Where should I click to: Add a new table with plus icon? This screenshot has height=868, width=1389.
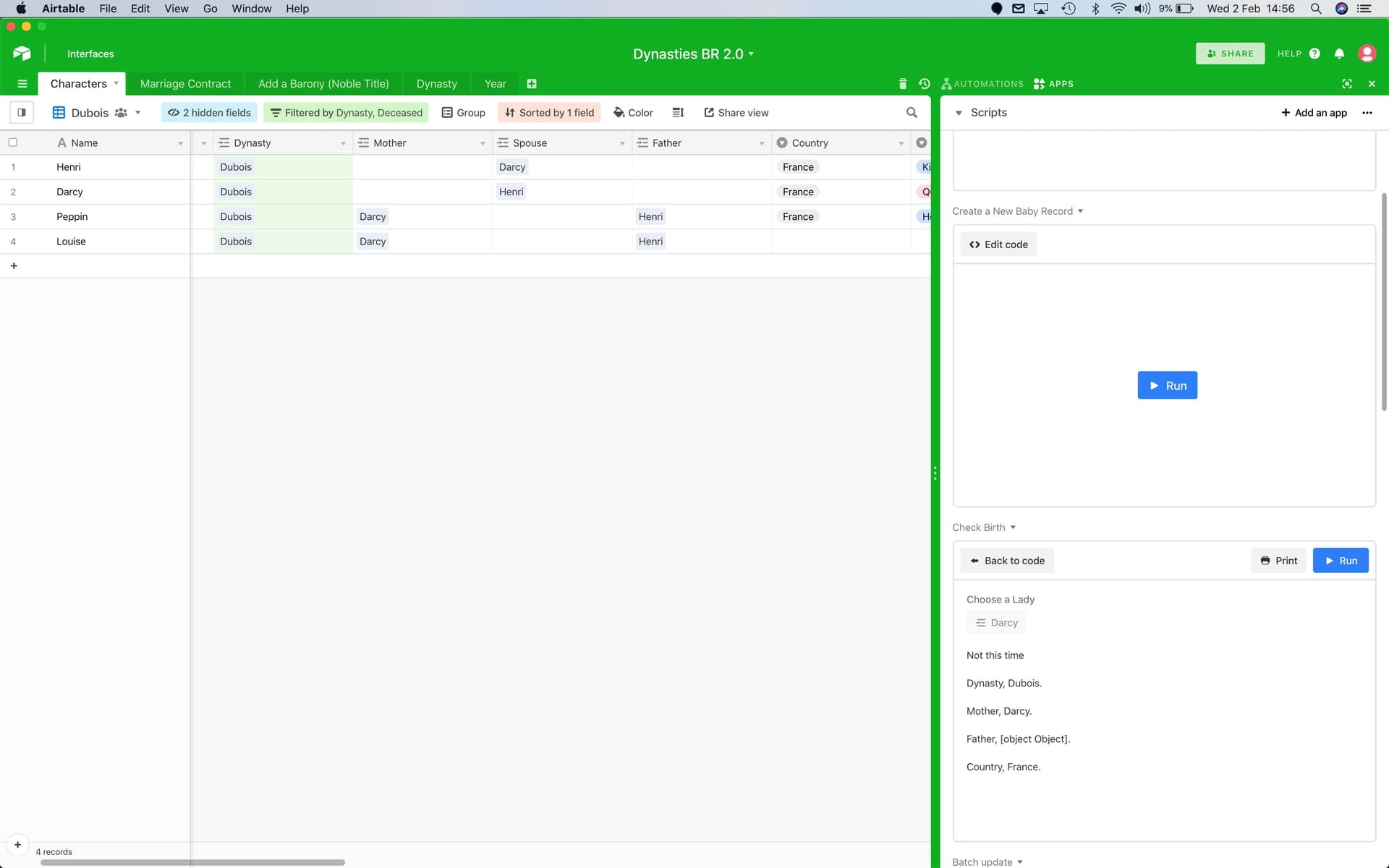[x=532, y=84]
